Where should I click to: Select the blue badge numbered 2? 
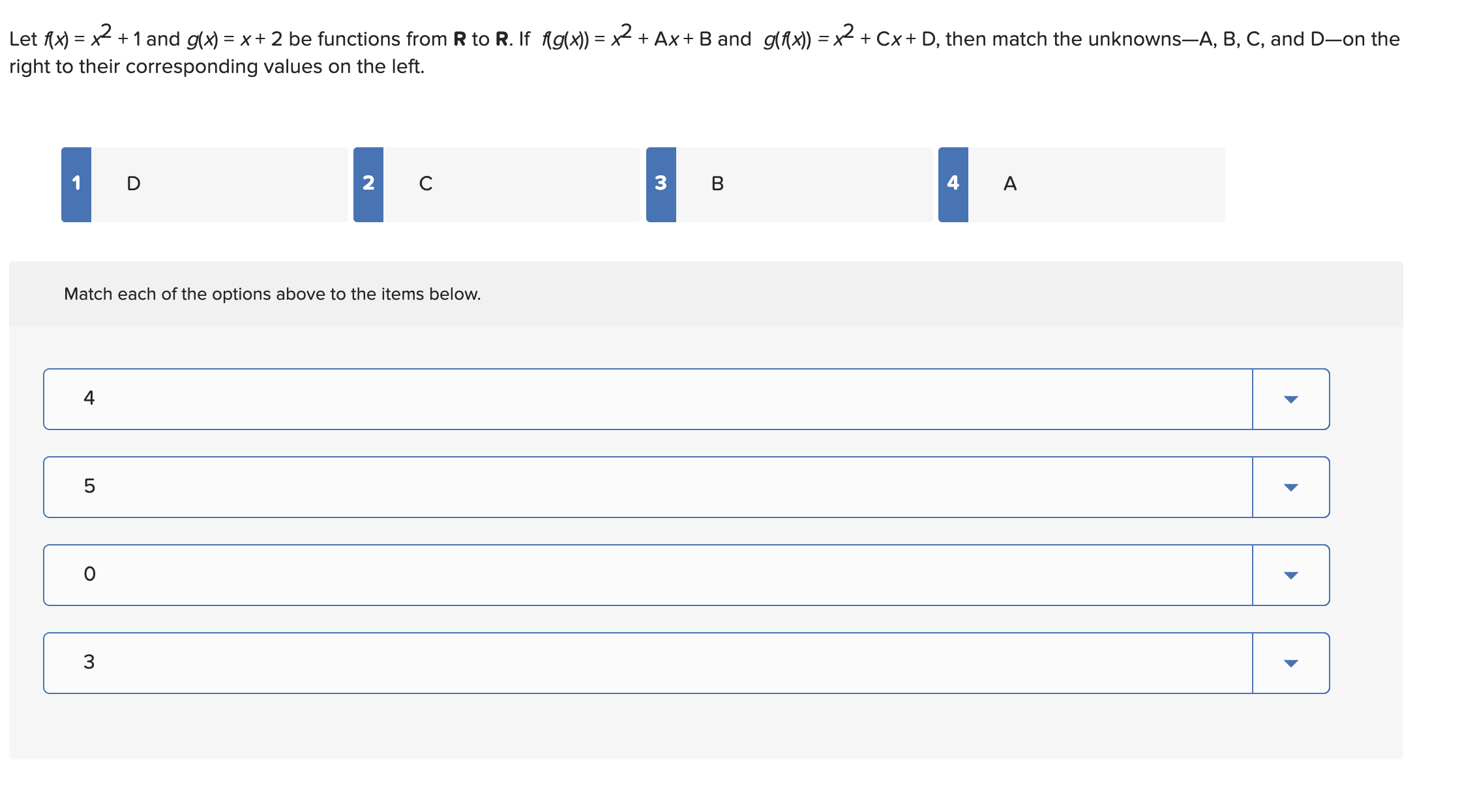tap(368, 184)
